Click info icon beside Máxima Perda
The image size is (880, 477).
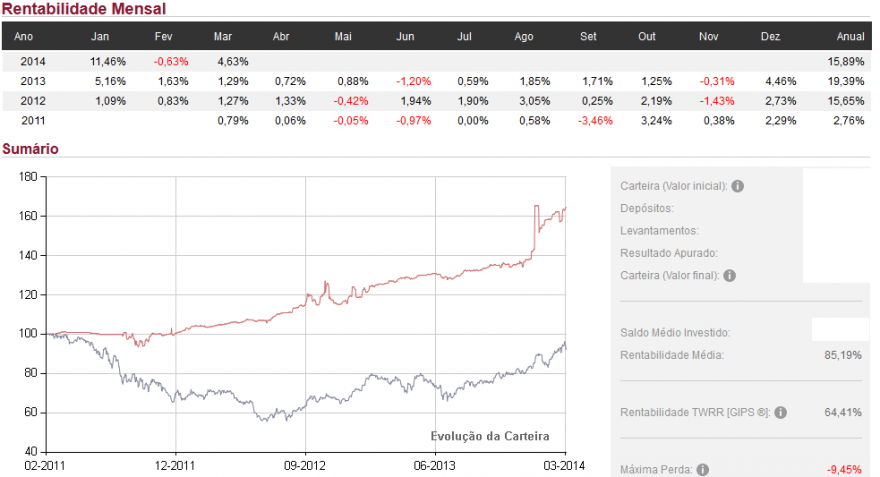pos(703,470)
